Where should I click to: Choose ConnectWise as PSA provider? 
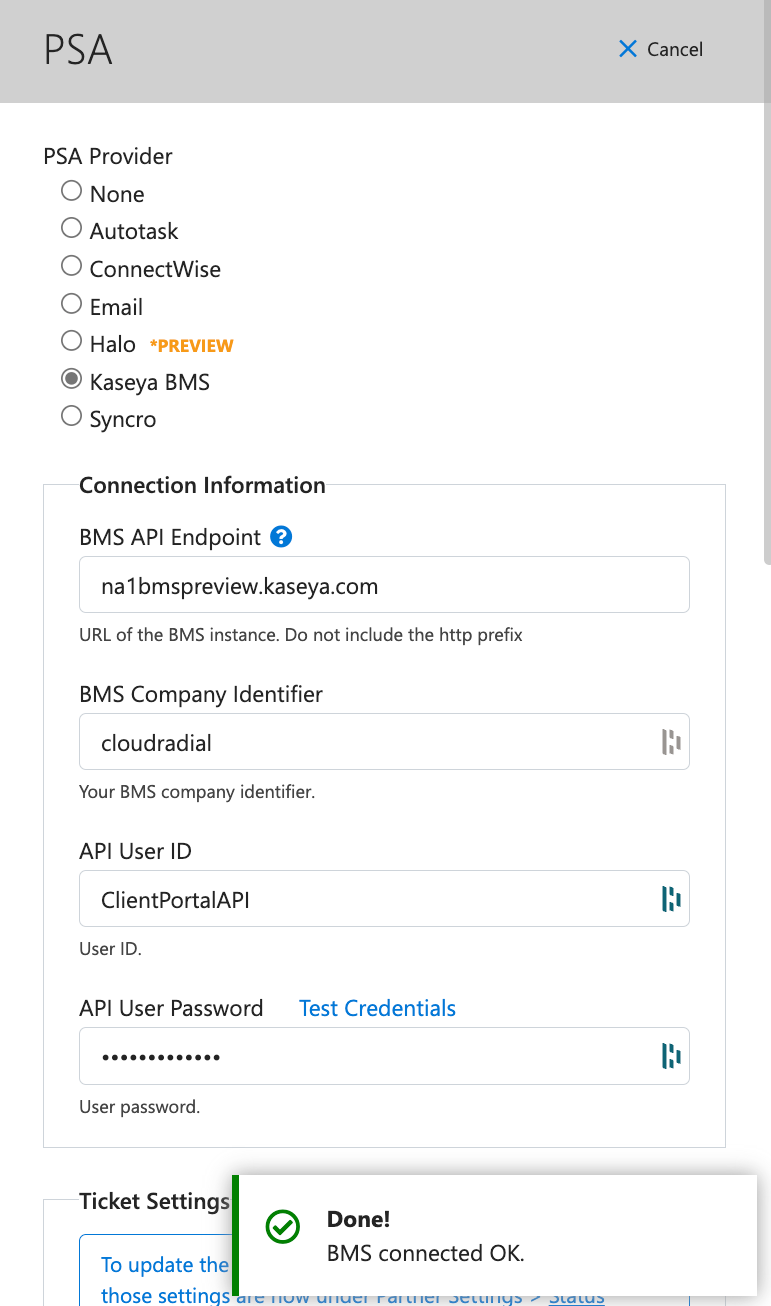click(x=71, y=266)
